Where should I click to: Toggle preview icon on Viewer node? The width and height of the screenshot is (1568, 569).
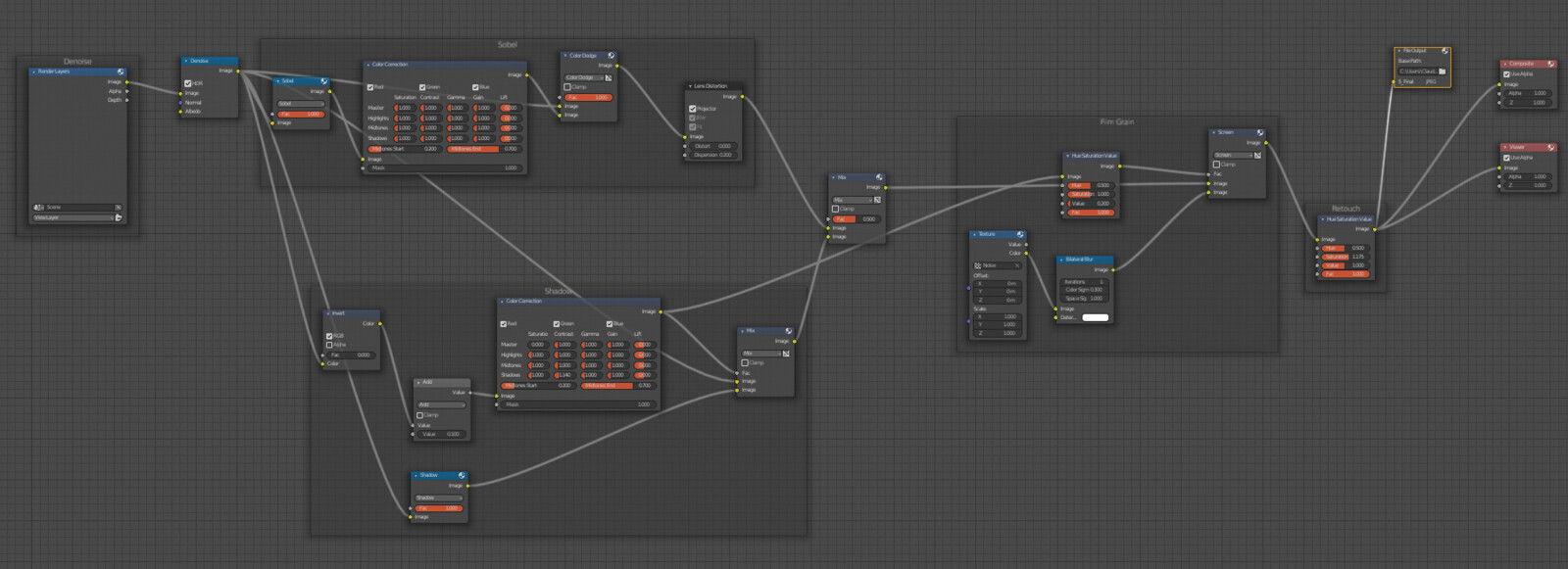pos(1551,148)
